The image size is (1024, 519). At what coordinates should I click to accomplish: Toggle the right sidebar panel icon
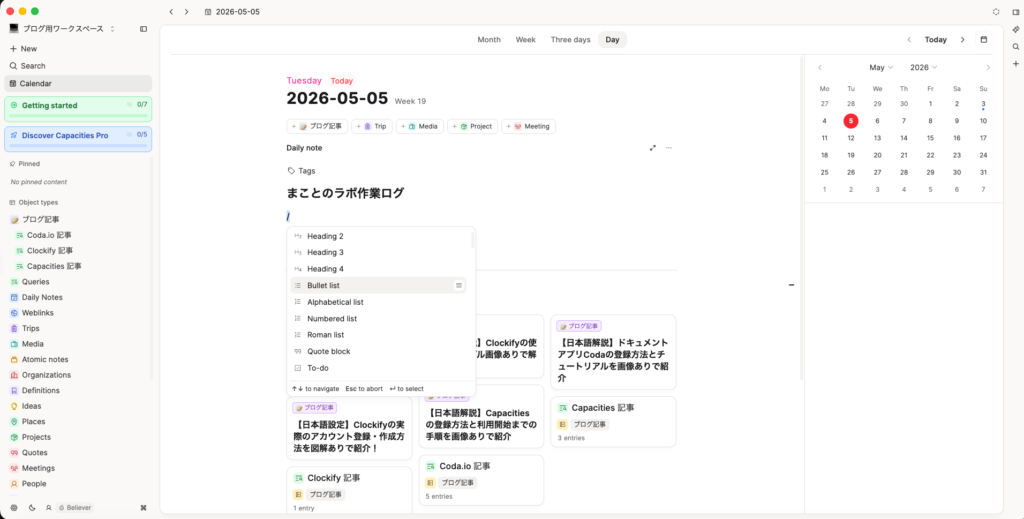point(1016,12)
